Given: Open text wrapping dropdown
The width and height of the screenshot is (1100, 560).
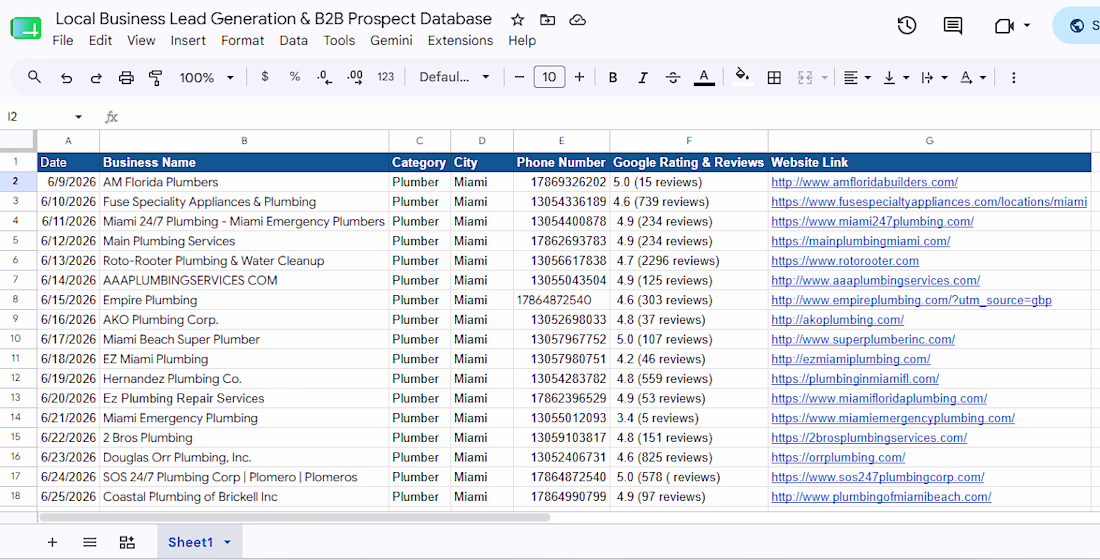Looking at the screenshot, I should tap(934, 77).
